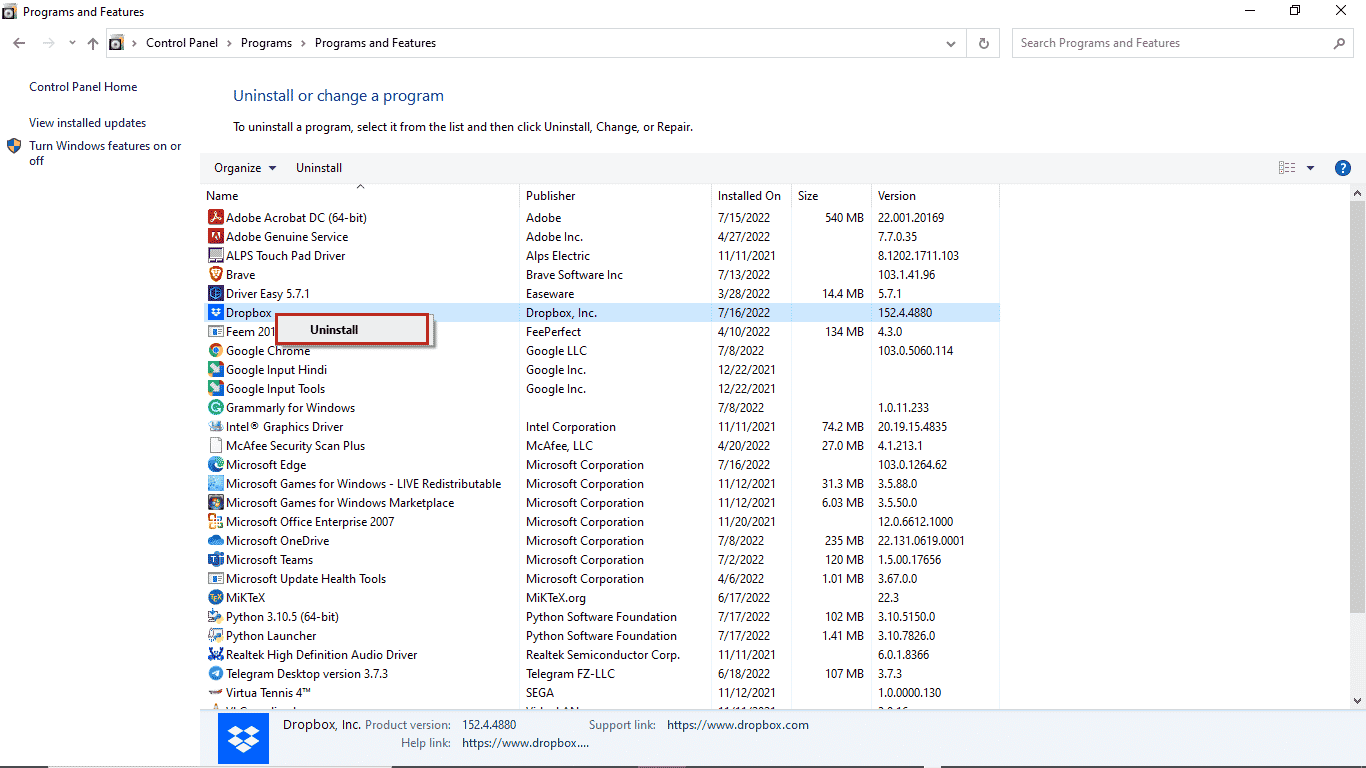Click the ALPS Touch Pad Driver icon
Viewport: 1366px width, 768px height.
[215, 255]
